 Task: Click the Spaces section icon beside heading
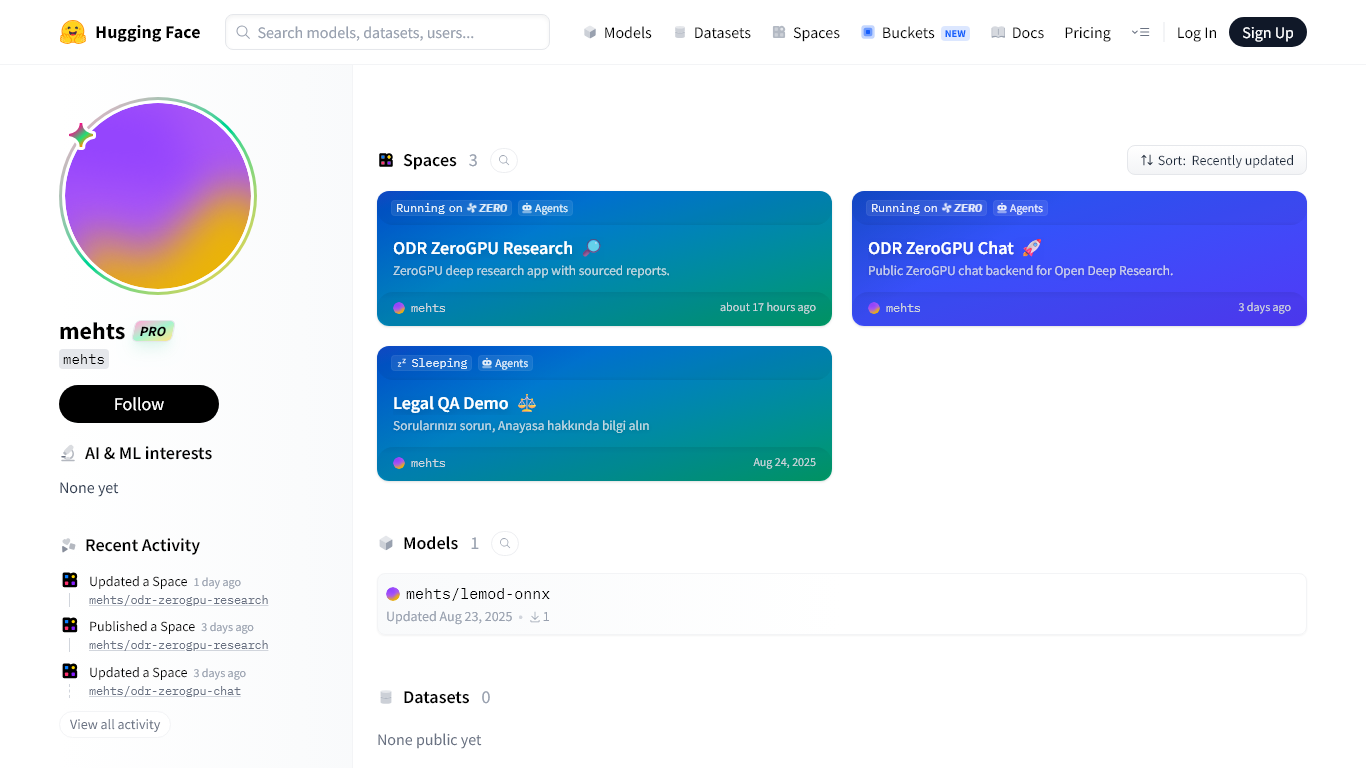(386, 160)
